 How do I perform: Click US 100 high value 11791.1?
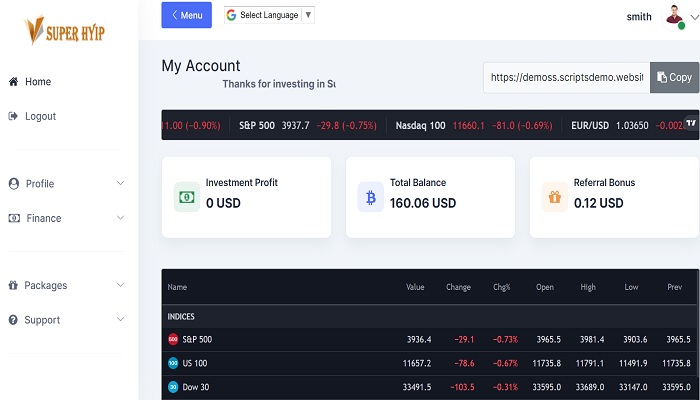pos(590,363)
